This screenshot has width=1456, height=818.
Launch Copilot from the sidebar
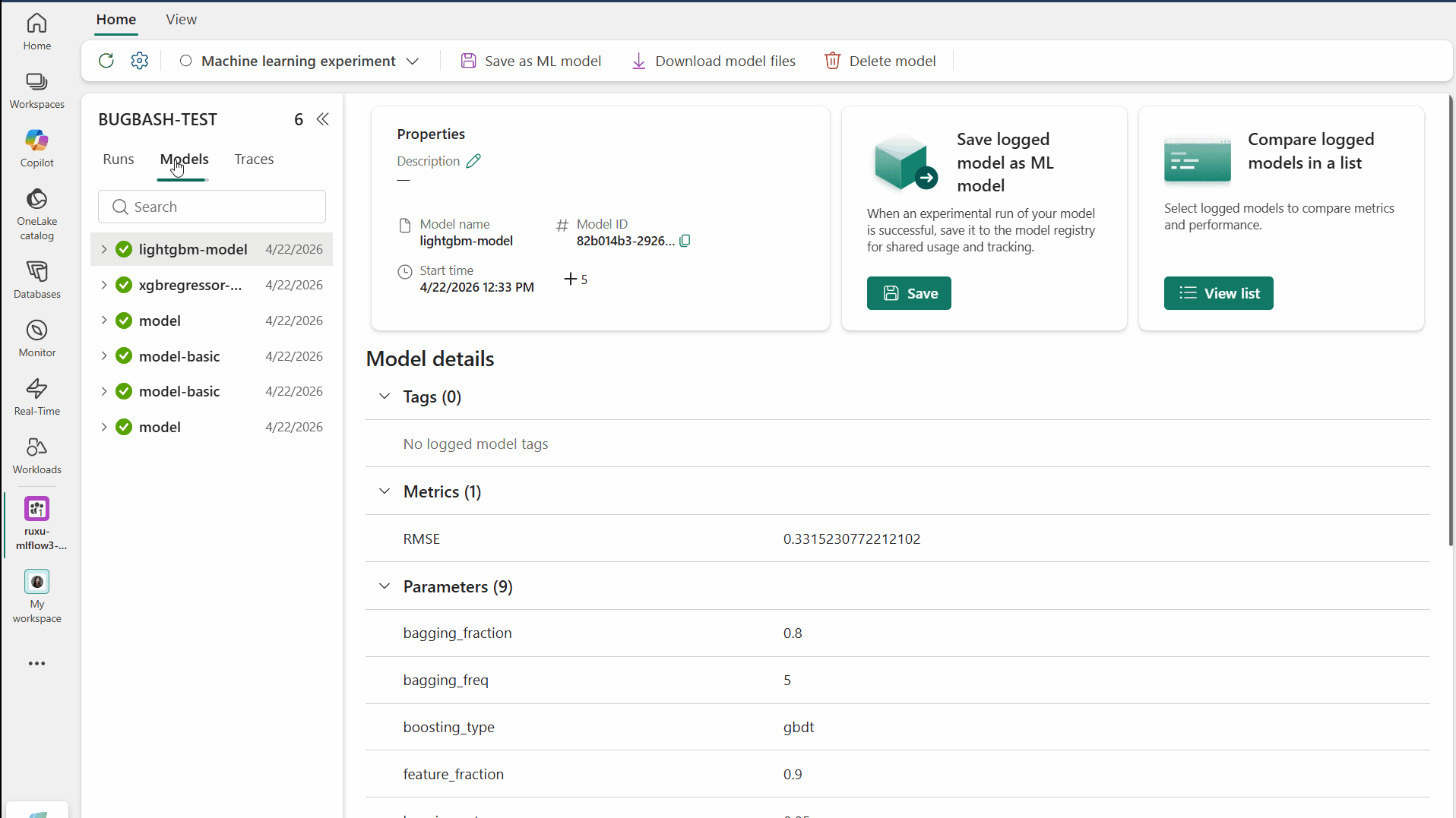pyautogui.click(x=36, y=149)
